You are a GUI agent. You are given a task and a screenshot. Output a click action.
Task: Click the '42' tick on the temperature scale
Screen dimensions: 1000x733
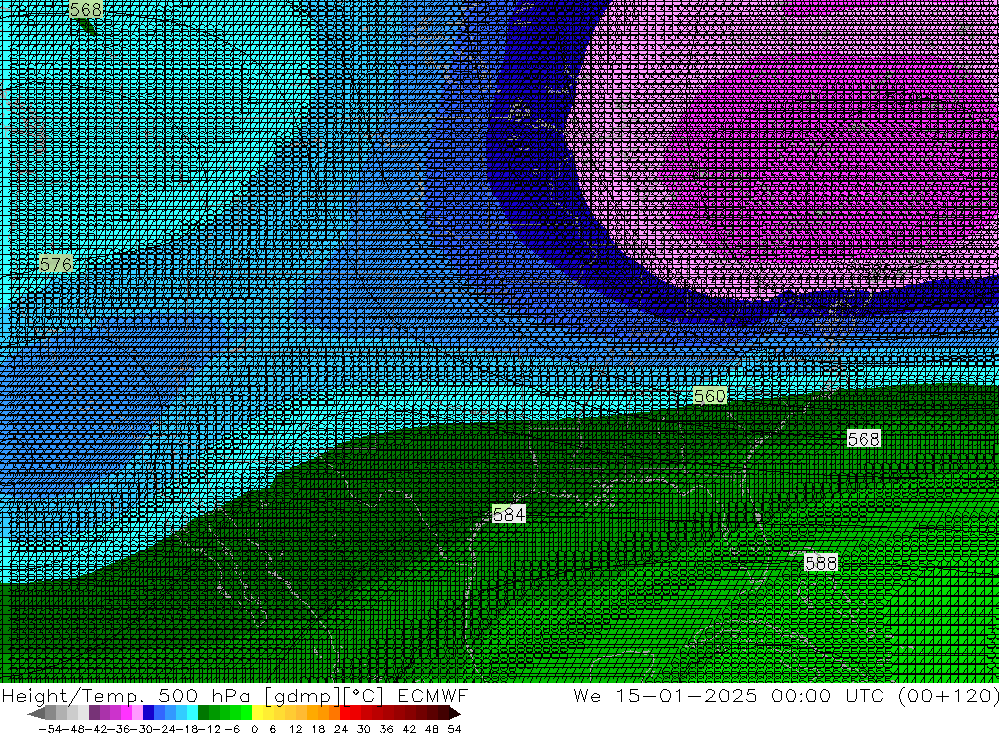pos(409,729)
